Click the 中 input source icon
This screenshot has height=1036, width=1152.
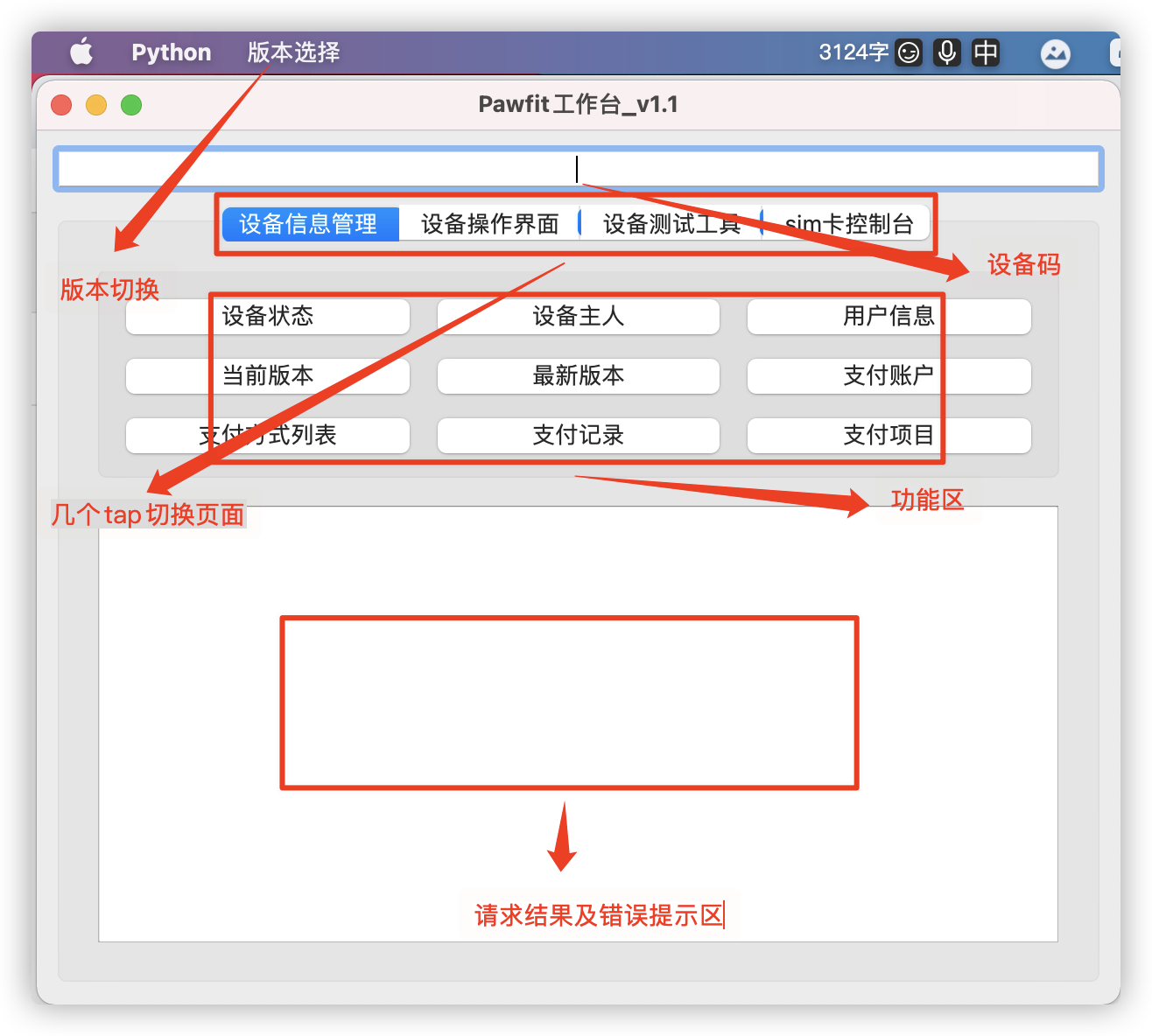[x=986, y=52]
